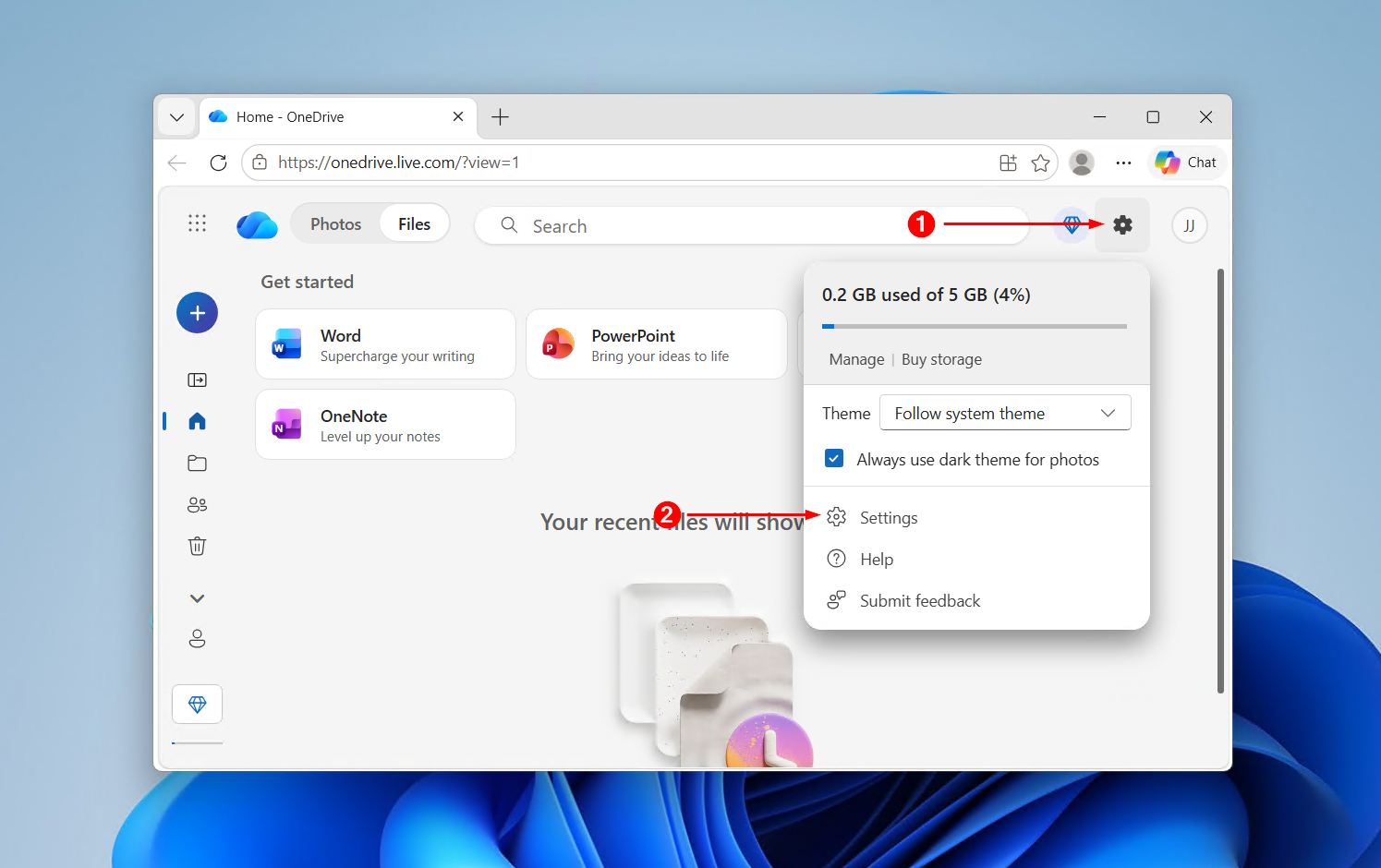Screen dimensions: 1381x868
Task: Open a new browser tab
Action: click(500, 117)
